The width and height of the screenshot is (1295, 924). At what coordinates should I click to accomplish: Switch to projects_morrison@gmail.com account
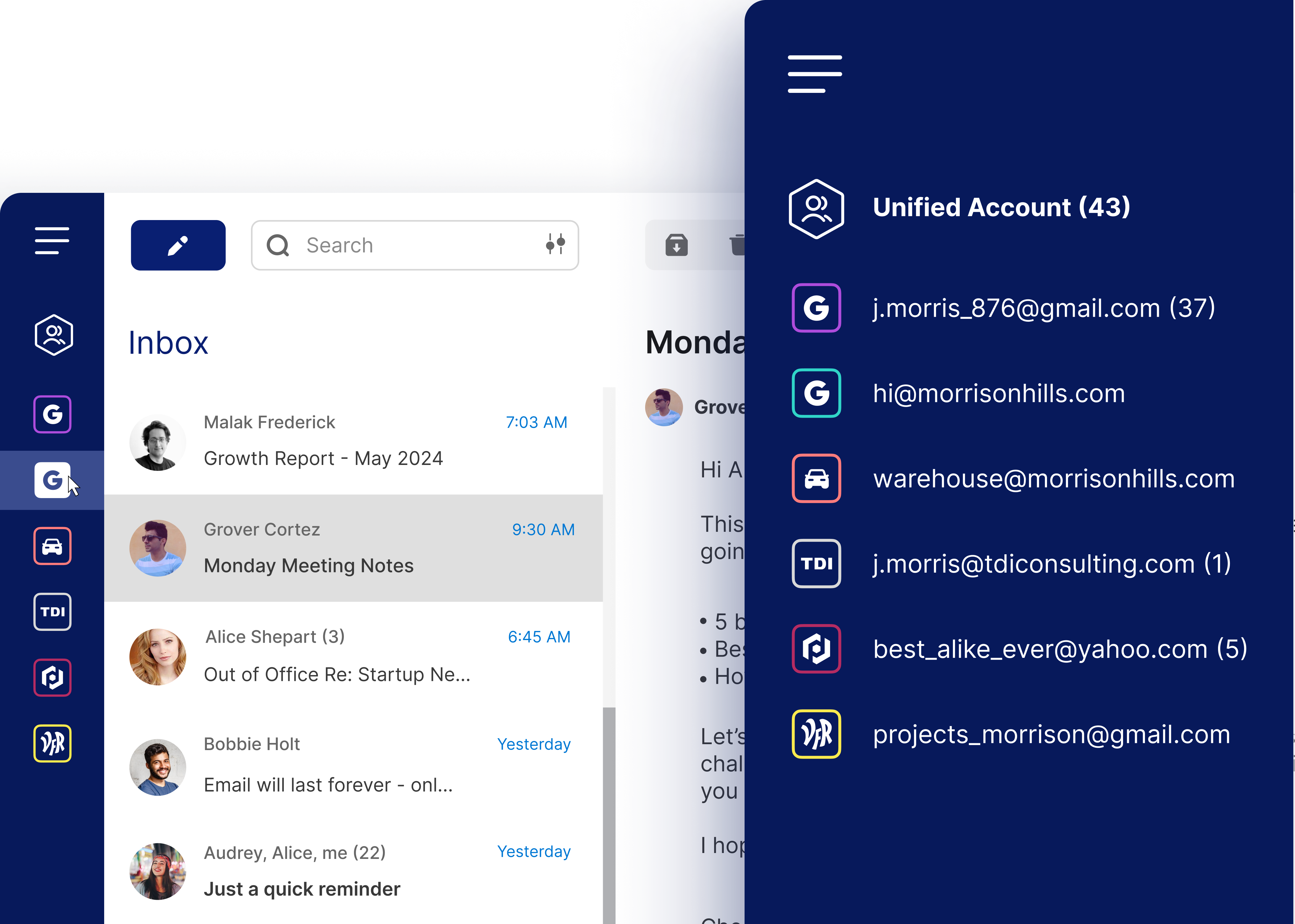[x=1051, y=734]
